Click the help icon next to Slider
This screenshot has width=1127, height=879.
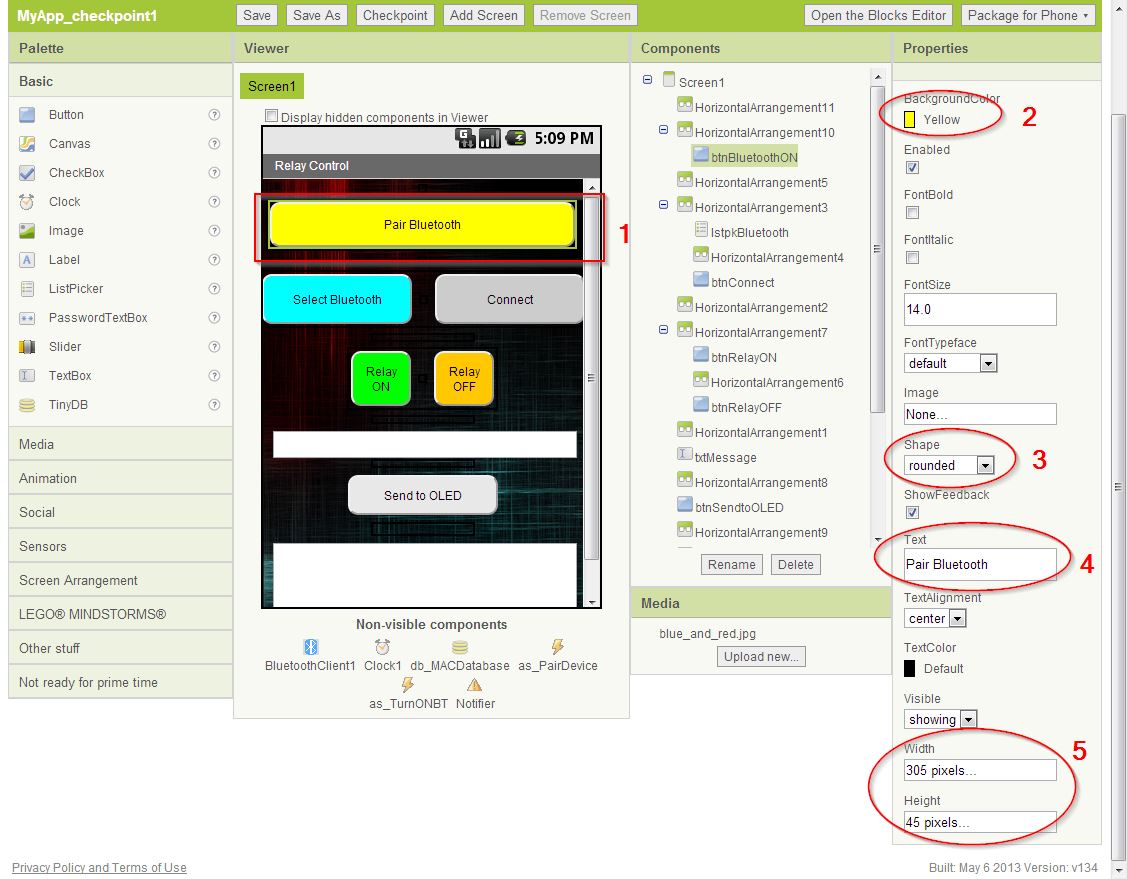(x=214, y=347)
